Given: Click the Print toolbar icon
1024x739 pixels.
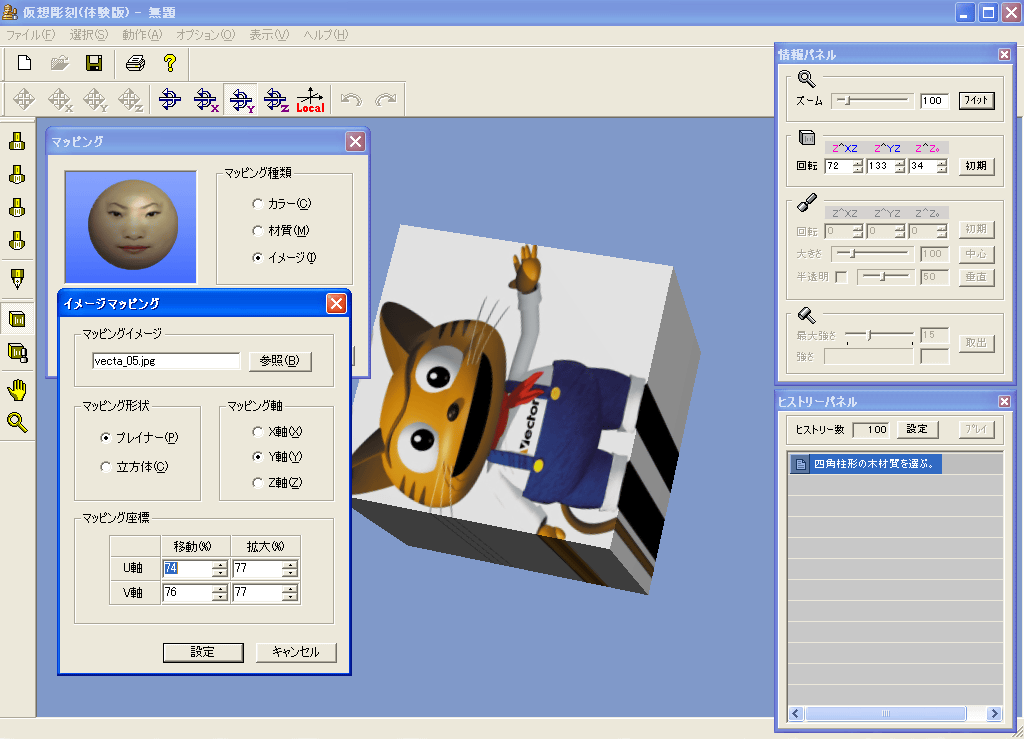Looking at the screenshot, I should click(135, 63).
